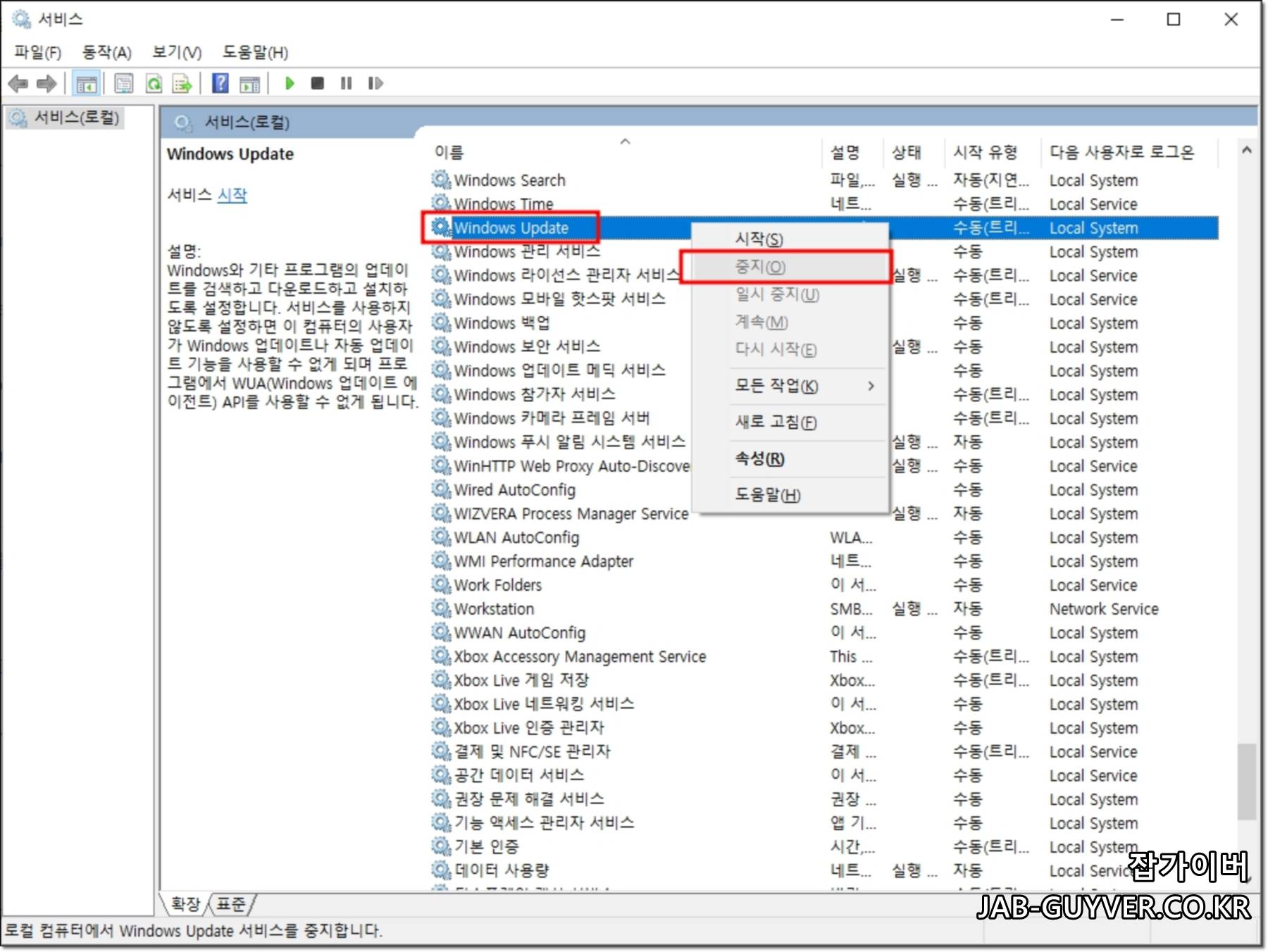This screenshot has height=952, width=1268.
Task: Click the Properties toolbar icon
Action: pos(123,84)
